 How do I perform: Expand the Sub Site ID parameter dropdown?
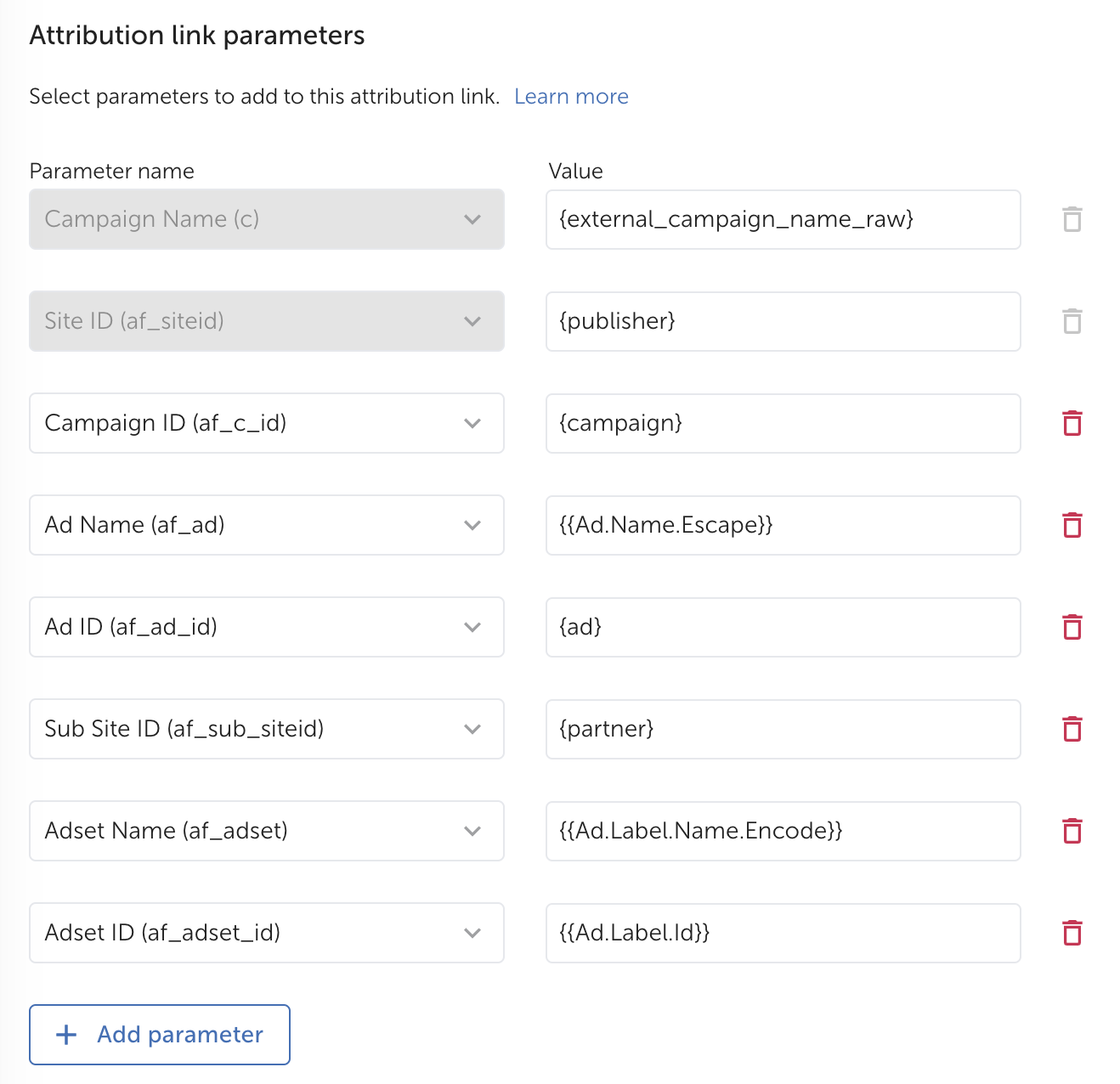click(267, 729)
